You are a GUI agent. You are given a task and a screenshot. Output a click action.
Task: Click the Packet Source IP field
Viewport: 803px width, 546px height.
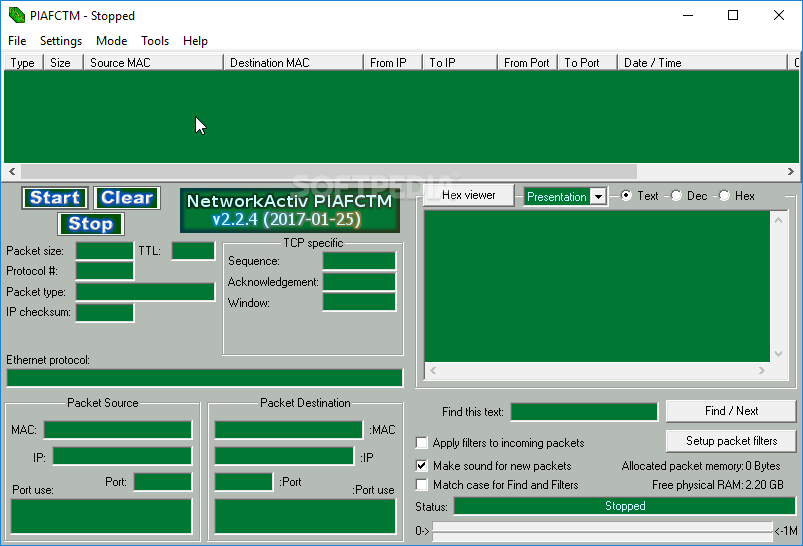pyautogui.click(x=122, y=456)
